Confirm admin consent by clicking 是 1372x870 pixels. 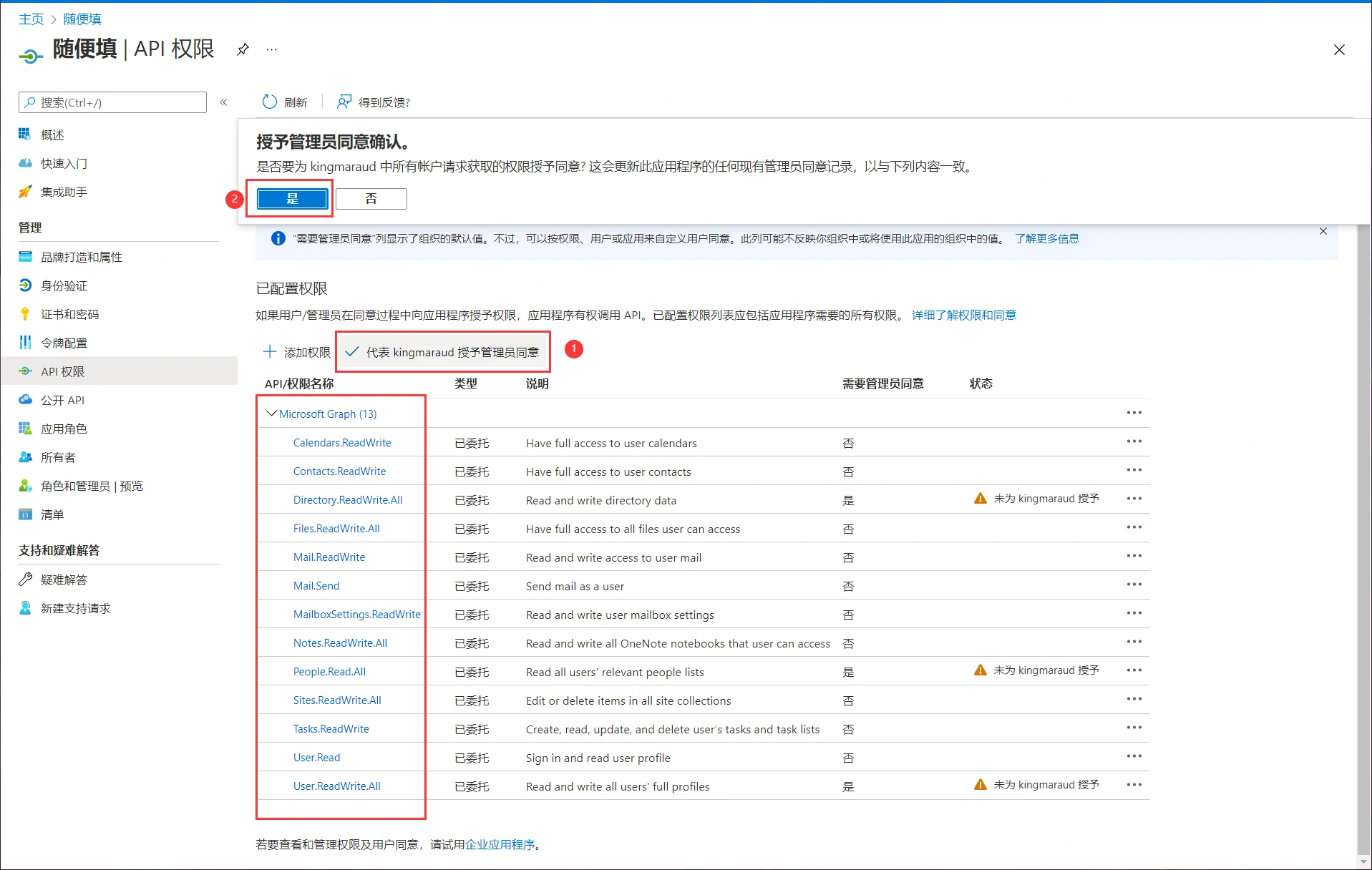(292, 199)
